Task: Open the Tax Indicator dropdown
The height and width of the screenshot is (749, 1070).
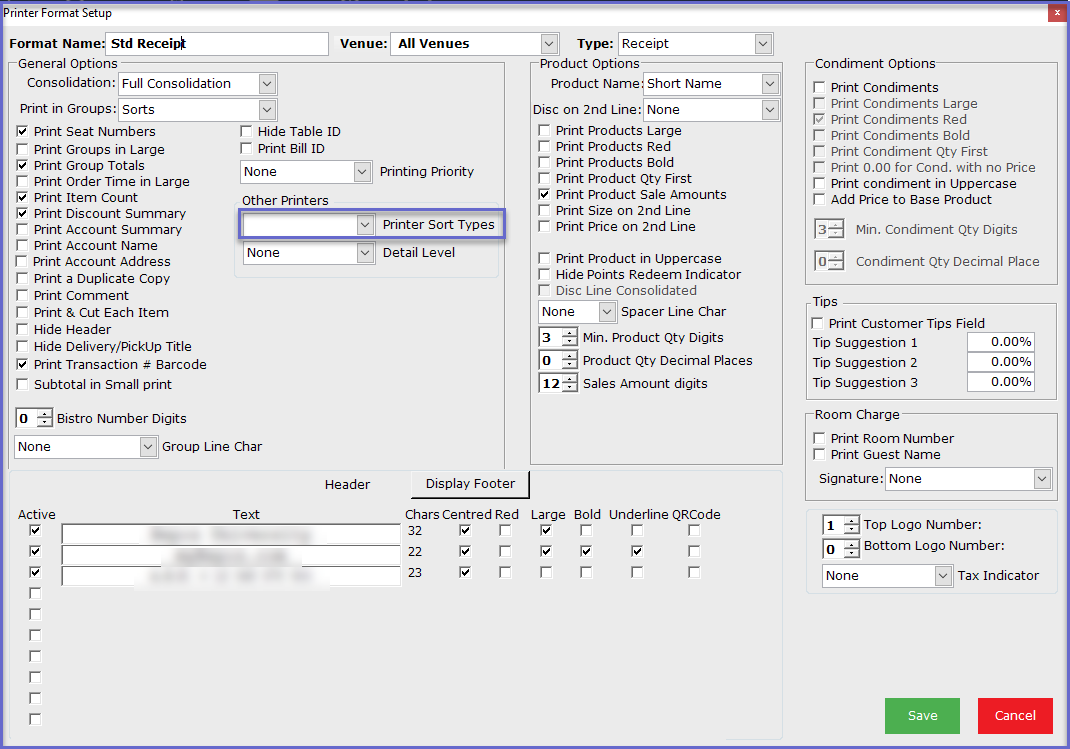Action: [887, 576]
